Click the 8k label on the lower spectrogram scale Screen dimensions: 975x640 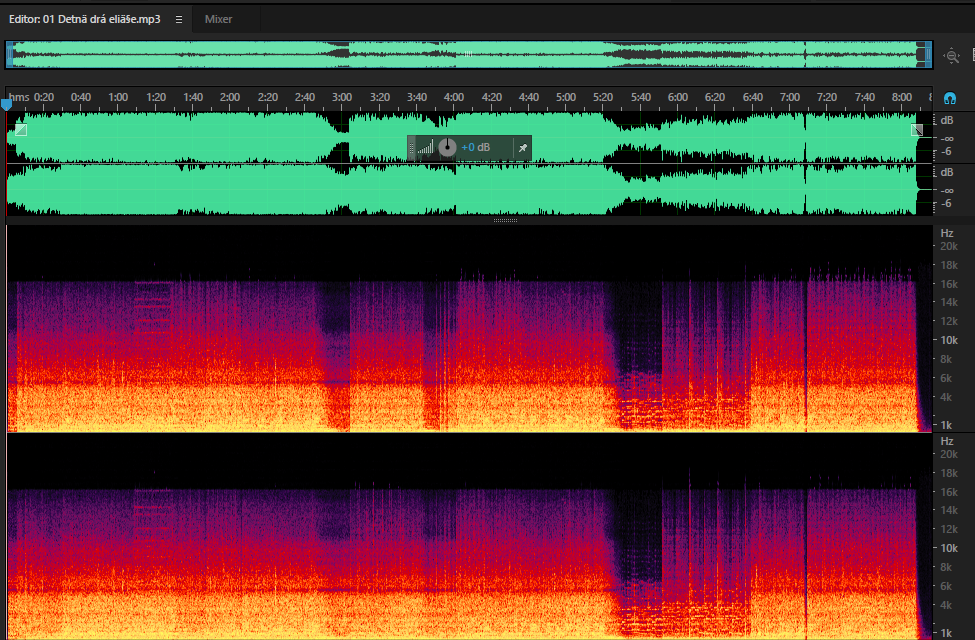pyautogui.click(x=946, y=567)
